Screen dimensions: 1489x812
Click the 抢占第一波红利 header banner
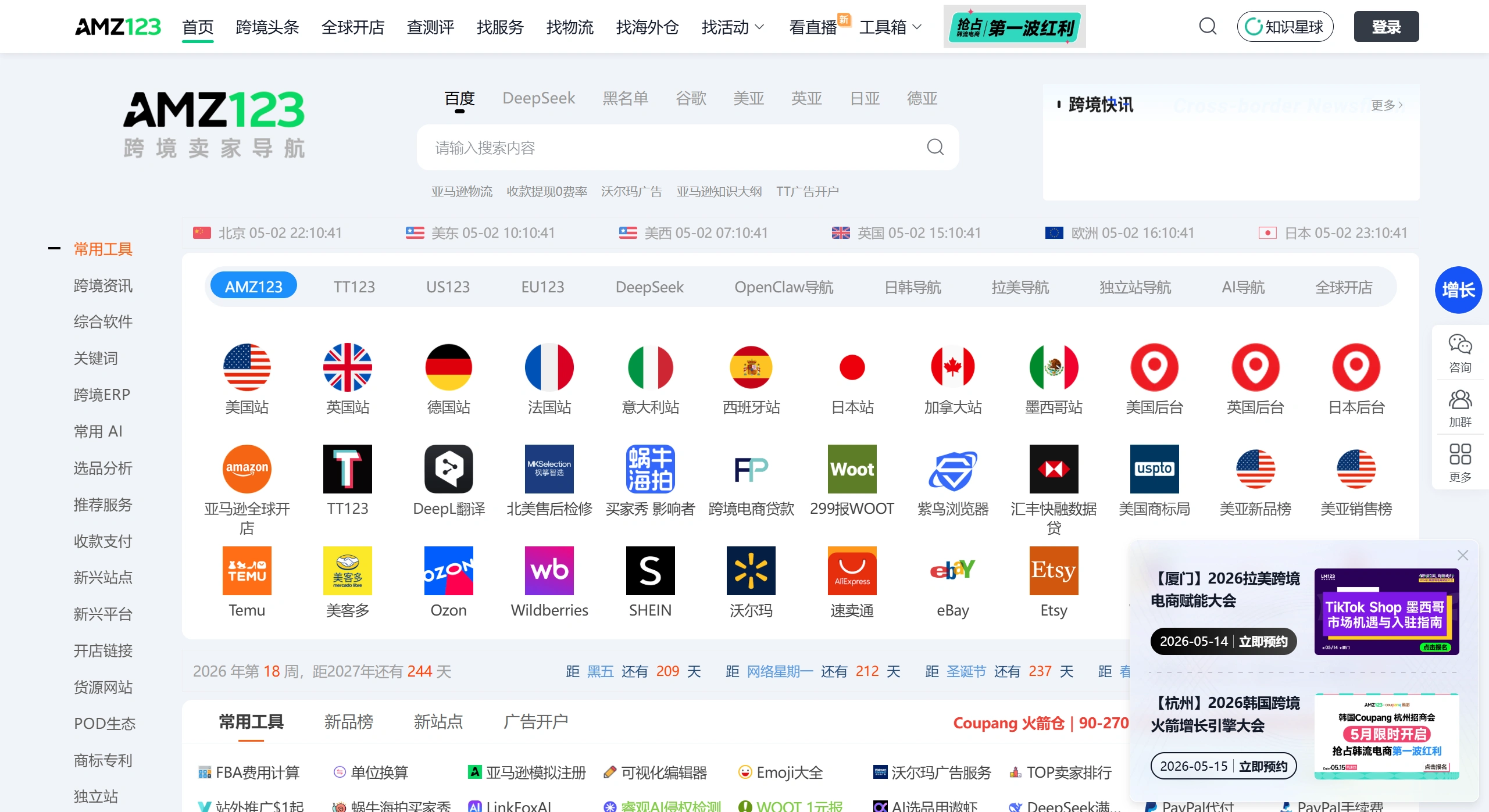click(1014, 26)
